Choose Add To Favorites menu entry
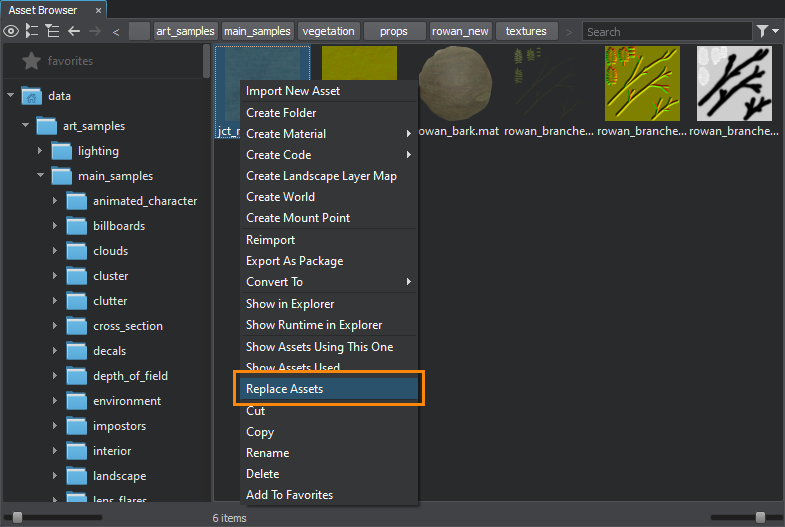Image resolution: width=785 pixels, height=527 pixels. (289, 495)
